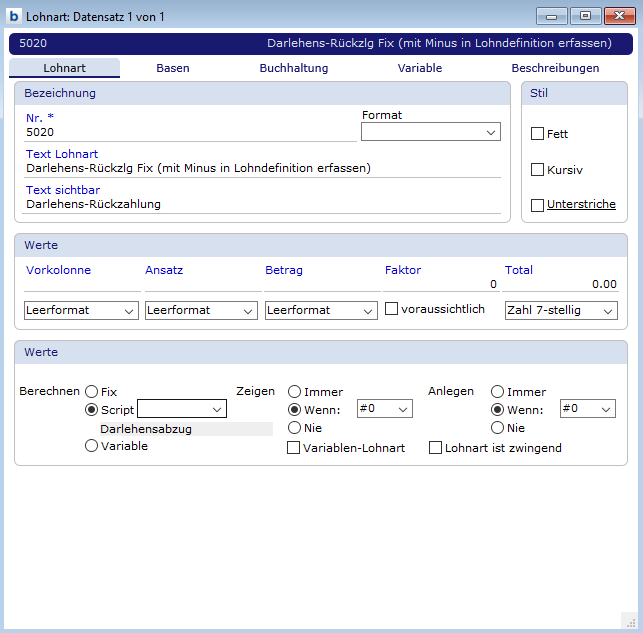Select the Fix radio button under Berechnen
The height and width of the screenshot is (633, 643).
(92, 392)
